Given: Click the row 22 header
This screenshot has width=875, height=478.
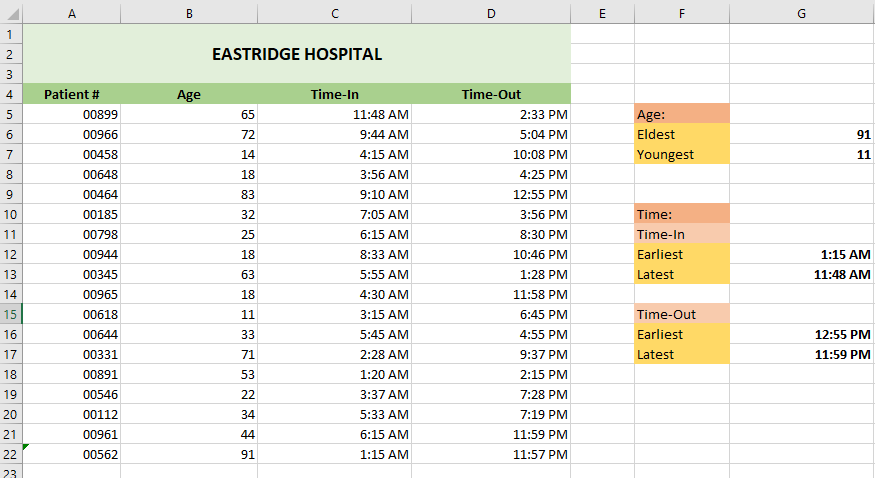Looking at the screenshot, I should 10,454.
